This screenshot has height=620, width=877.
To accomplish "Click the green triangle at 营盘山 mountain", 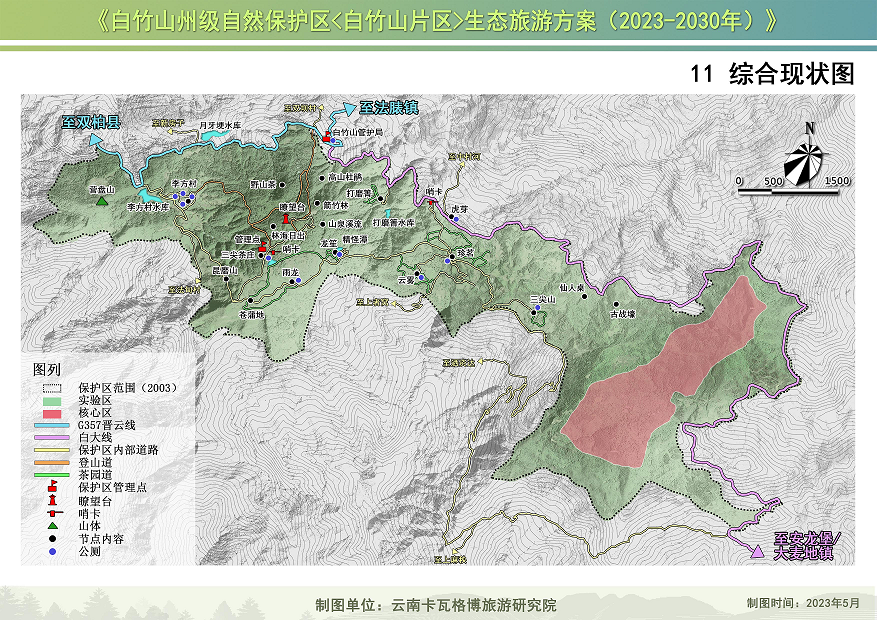I will click(101, 202).
